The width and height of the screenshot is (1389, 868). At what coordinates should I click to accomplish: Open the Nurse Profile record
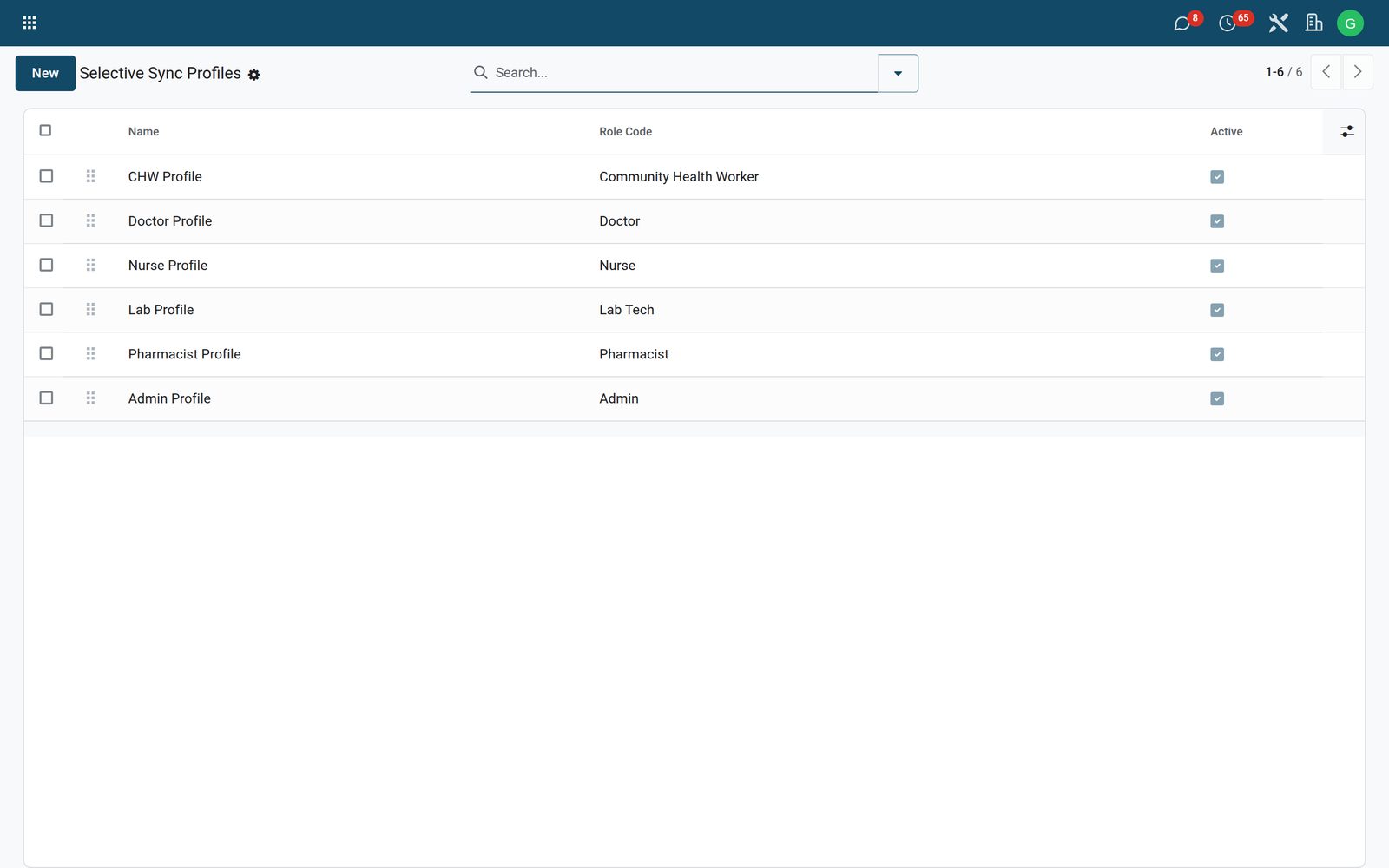168,266
